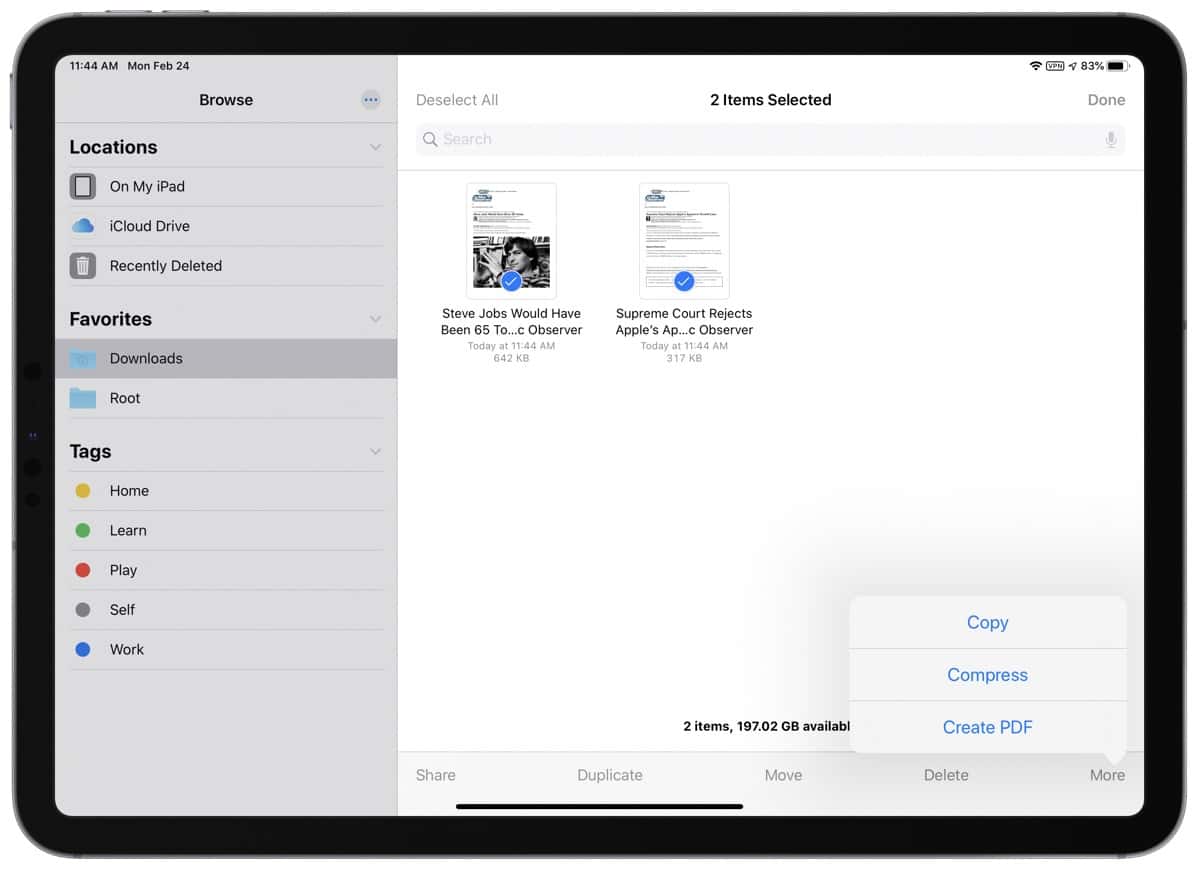Tap inside the Search field
The height and width of the screenshot is (871, 1200).
click(700, 140)
